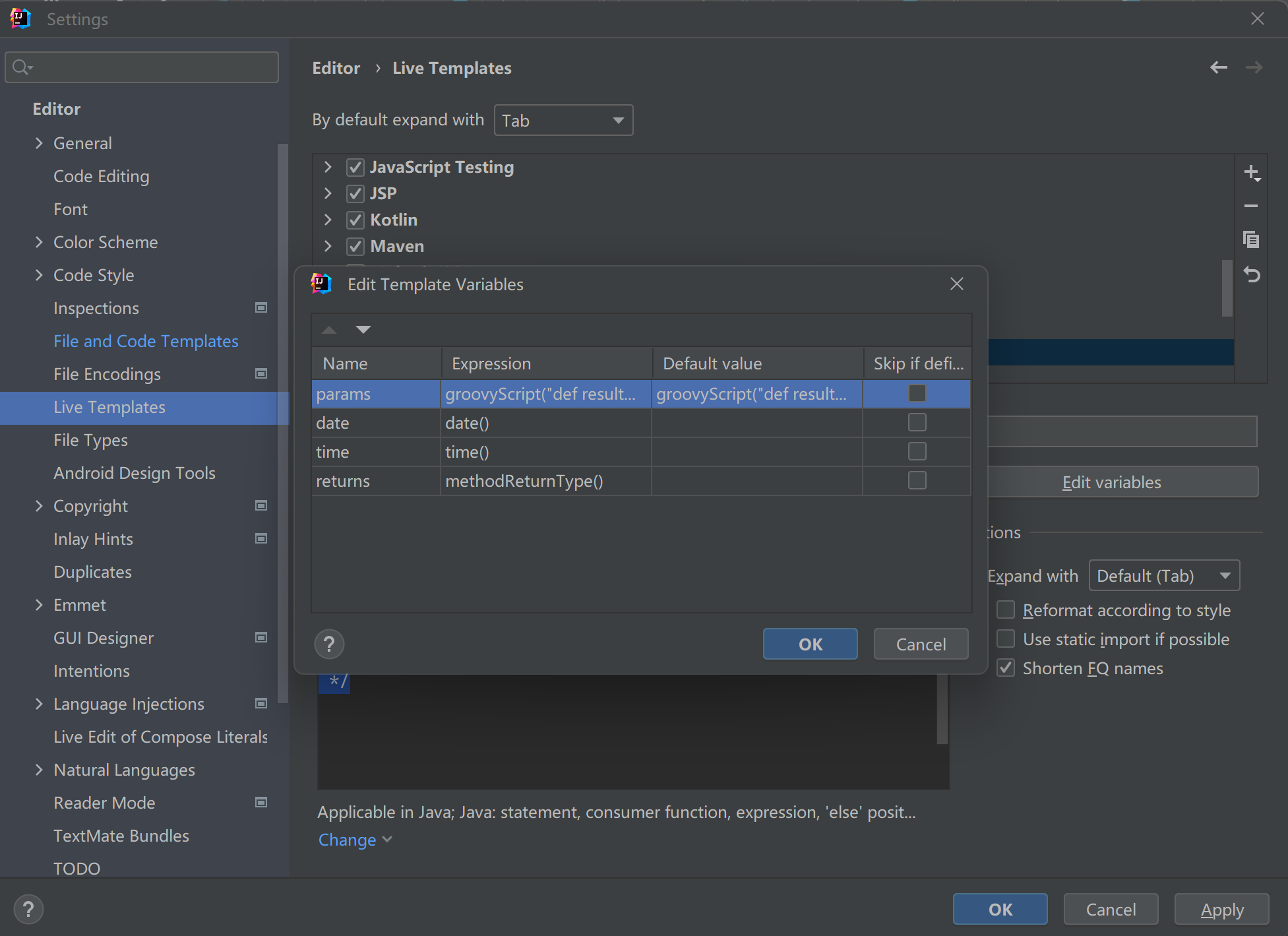Go back using the left arrow
Image resolution: width=1288 pixels, height=936 pixels.
tap(1219, 67)
